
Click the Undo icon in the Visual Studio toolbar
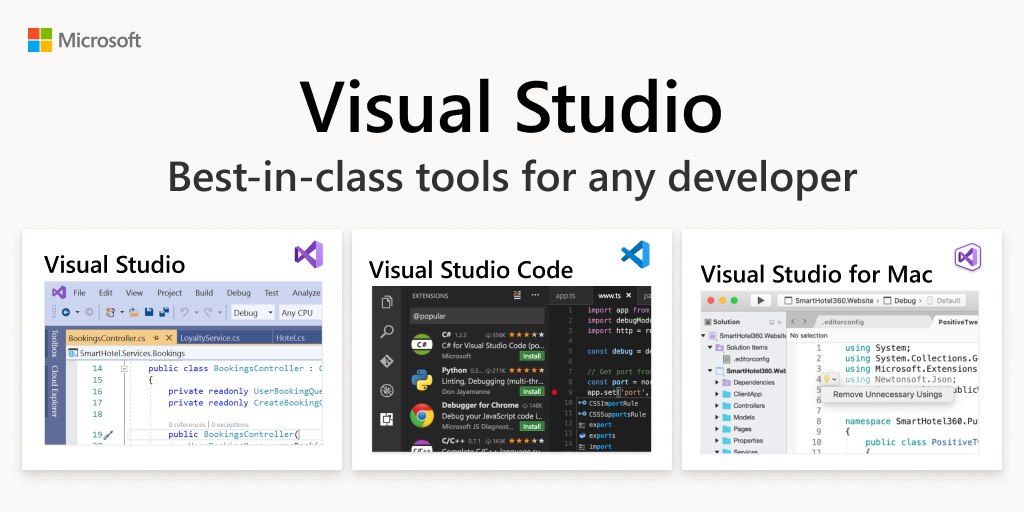click(184, 312)
